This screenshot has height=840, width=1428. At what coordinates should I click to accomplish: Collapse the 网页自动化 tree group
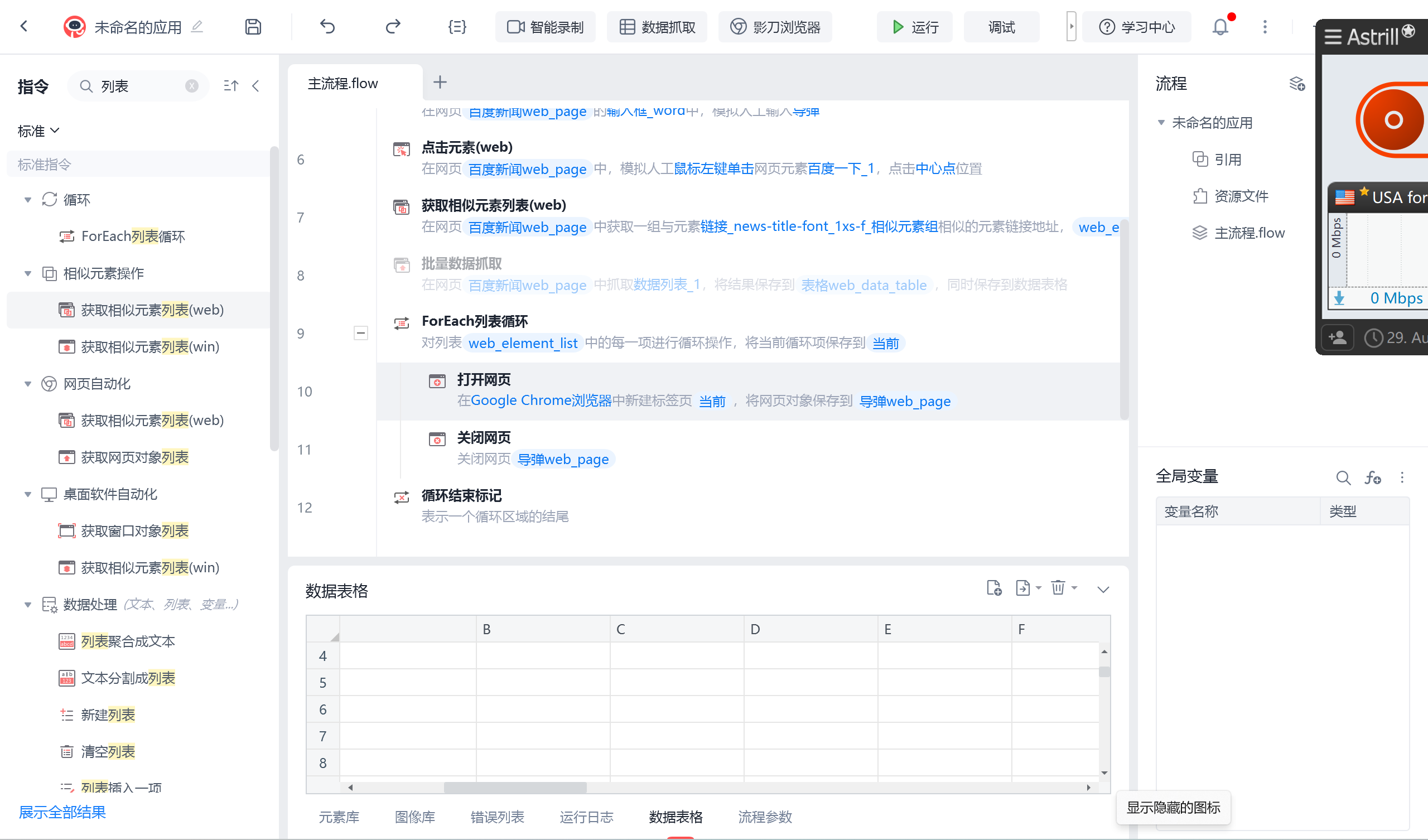pyautogui.click(x=27, y=384)
